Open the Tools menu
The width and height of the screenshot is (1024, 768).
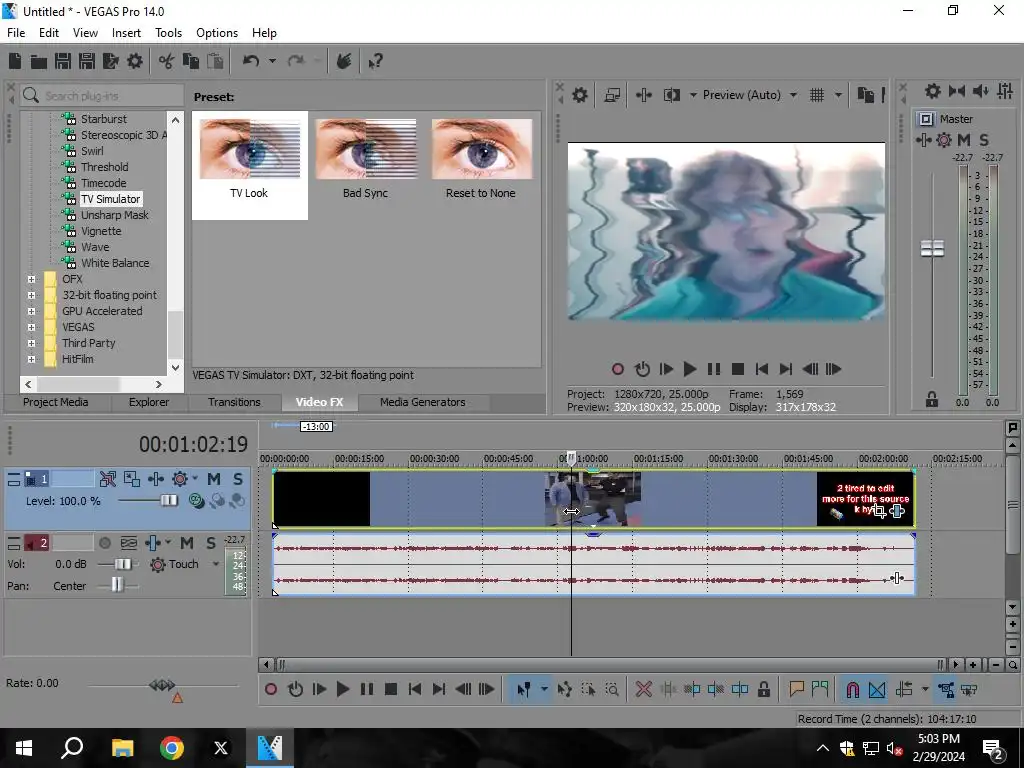(x=168, y=33)
